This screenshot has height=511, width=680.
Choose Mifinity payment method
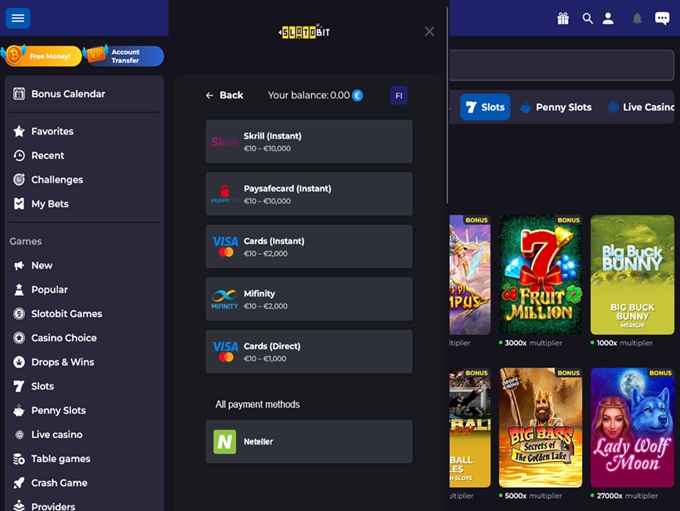point(309,299)
